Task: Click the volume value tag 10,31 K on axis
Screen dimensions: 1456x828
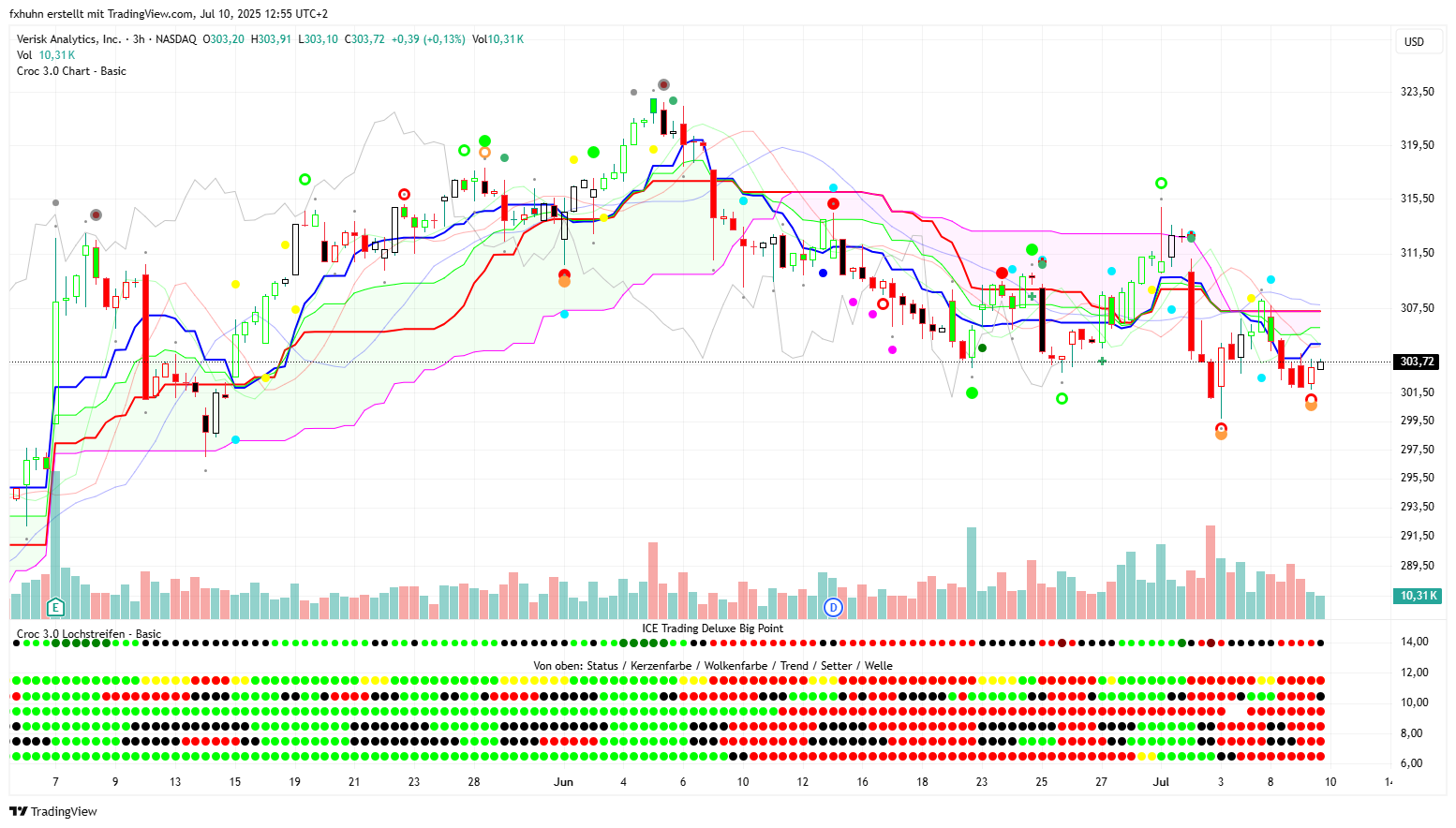Action: click(1417, 596)
